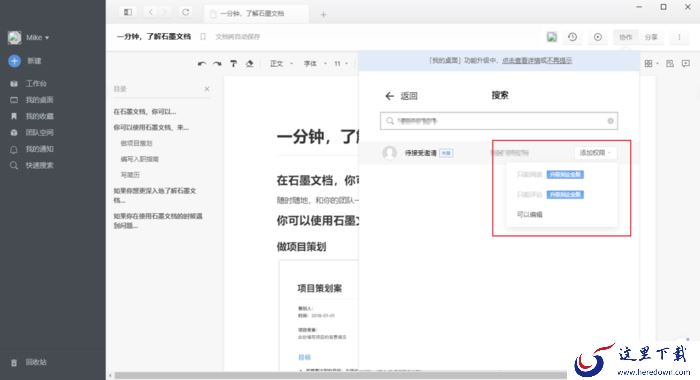Screen dimensions: 700x380
Task: Click the collaborator search input field
Action: point(499,121)
